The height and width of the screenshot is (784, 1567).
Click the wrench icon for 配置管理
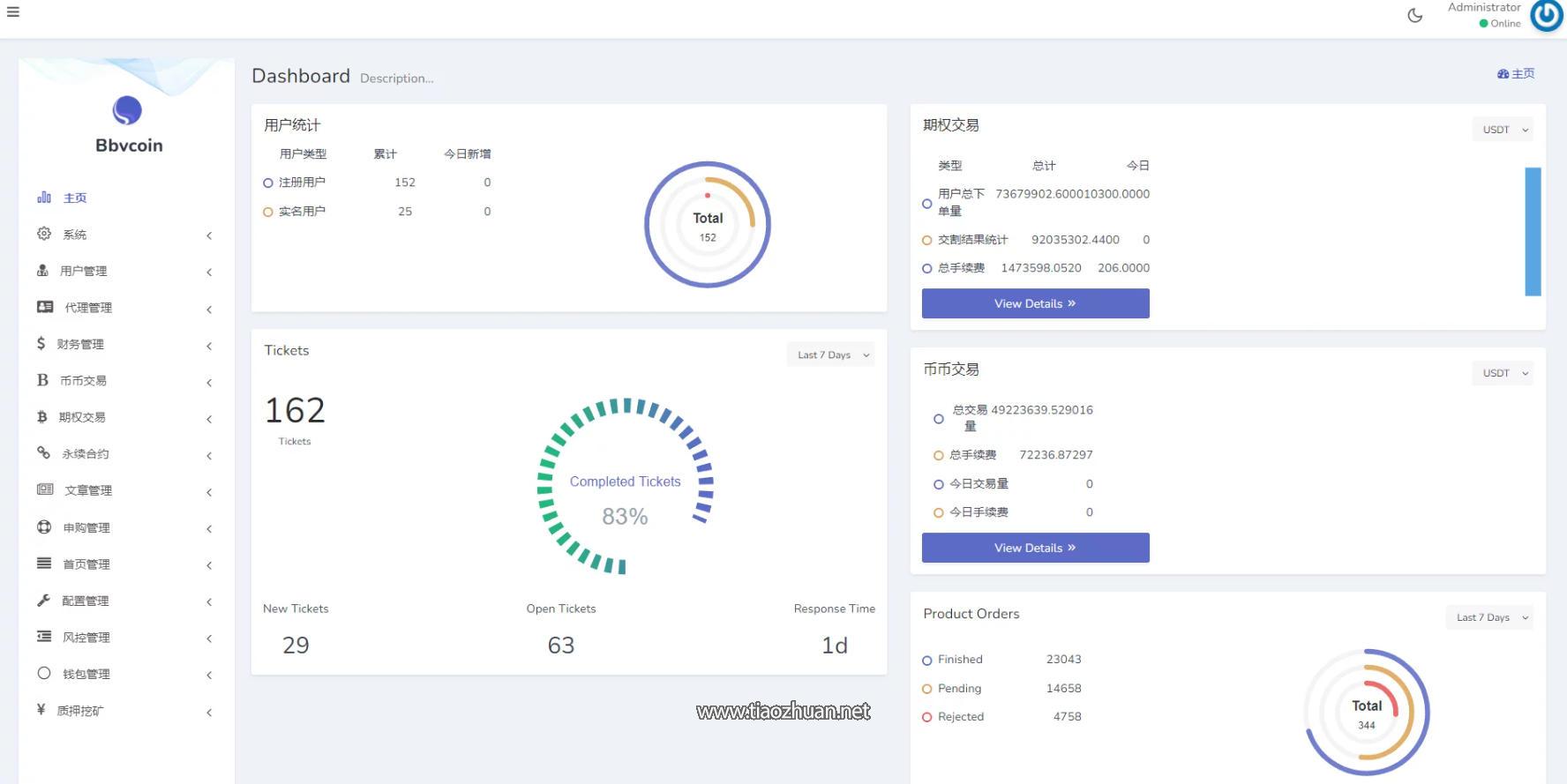43,601
